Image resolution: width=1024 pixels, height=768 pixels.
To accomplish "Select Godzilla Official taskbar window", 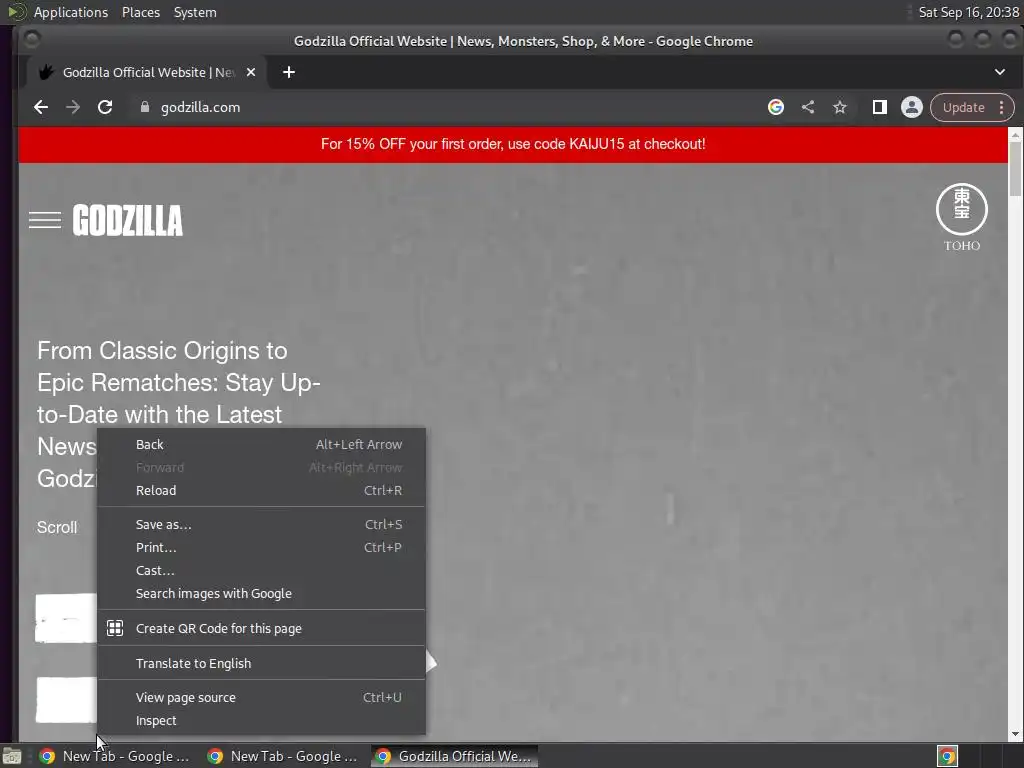I will [455, 756].
